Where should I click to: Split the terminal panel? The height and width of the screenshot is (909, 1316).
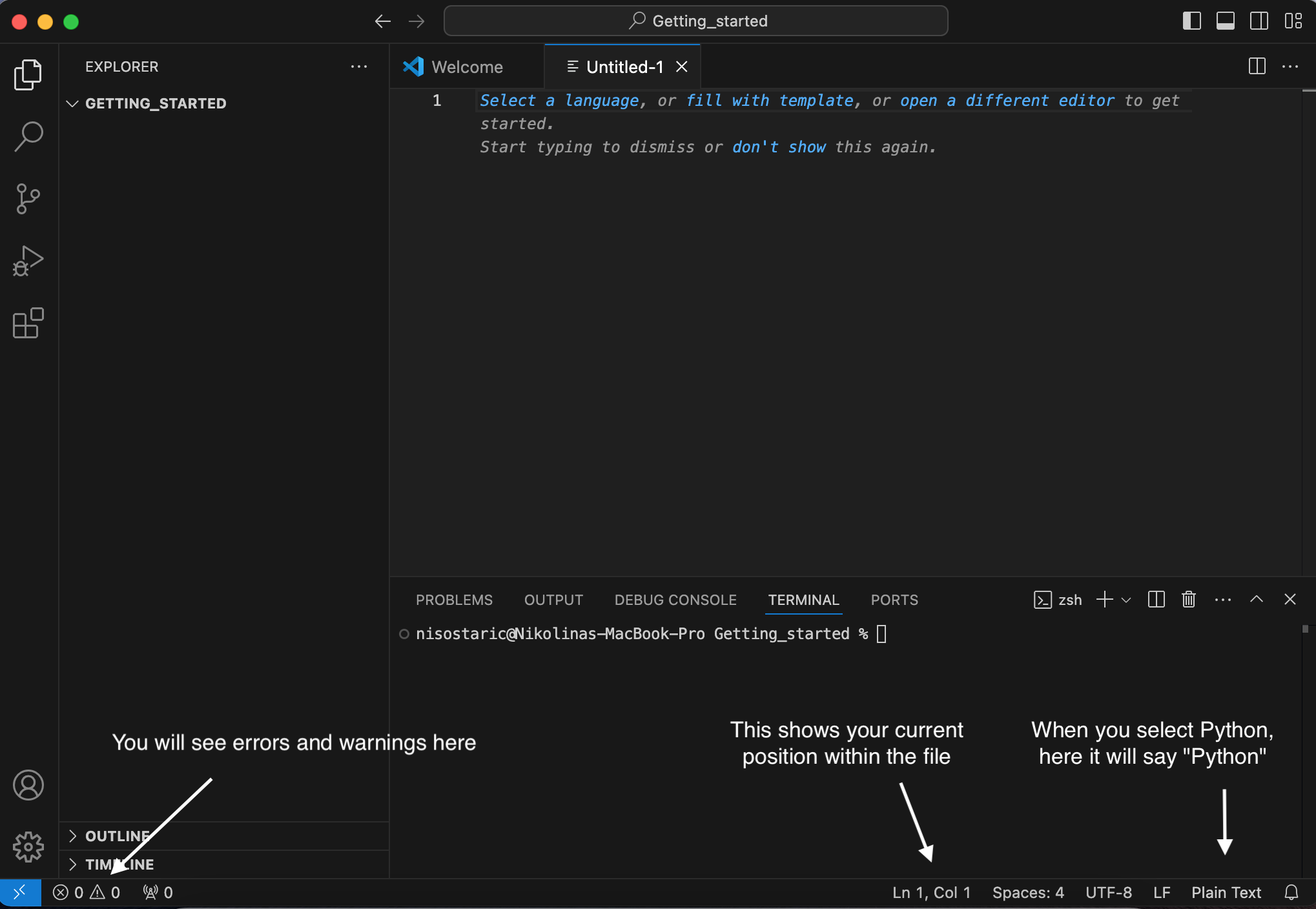[1156, 600]
